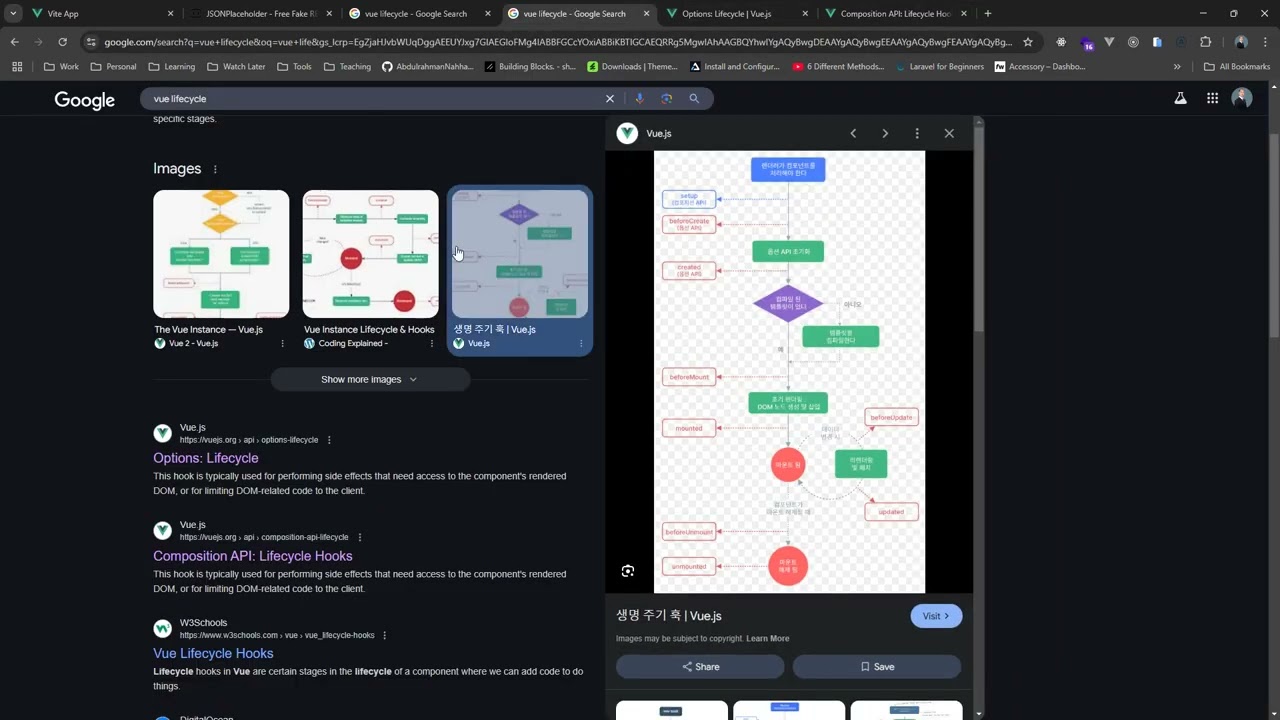This screenshot has width=1280, height=720.
Task: Open Chrome apps grid in bookmarks bar
Action: point(17,67)
